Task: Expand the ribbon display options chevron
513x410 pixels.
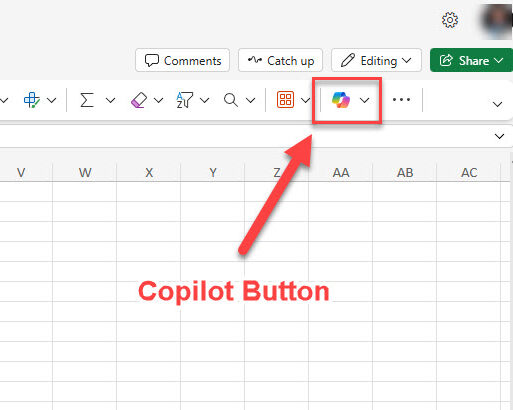Action: coord(497,104)
